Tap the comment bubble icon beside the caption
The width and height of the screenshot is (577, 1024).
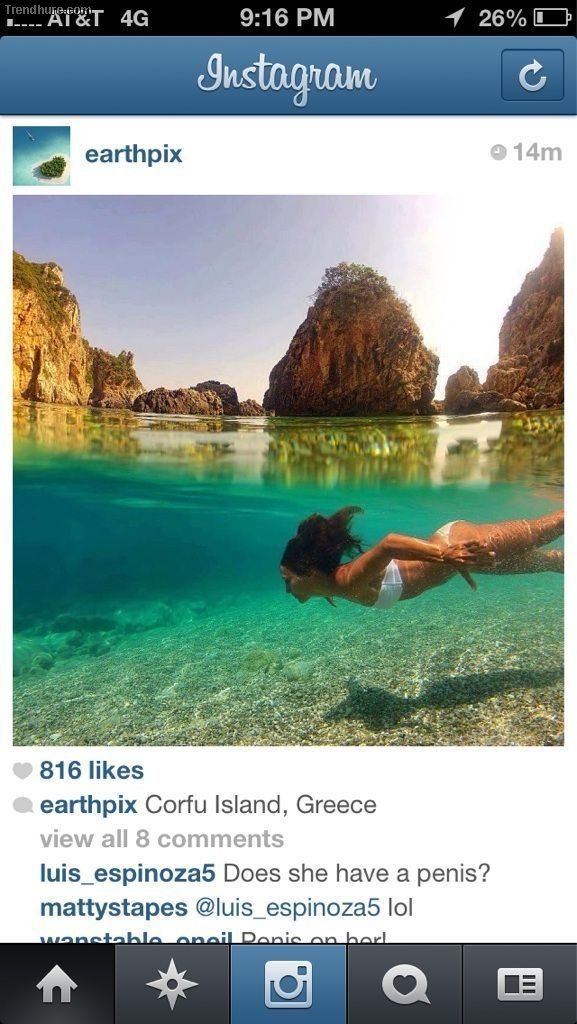23,806
